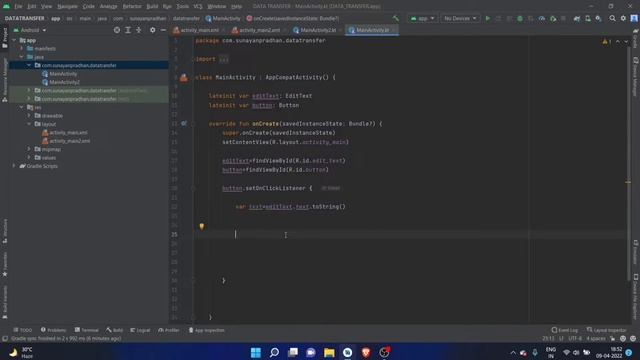640x360 pixels.
Task: Select activity_main.xml in layout folder
Action: point(68,133)
